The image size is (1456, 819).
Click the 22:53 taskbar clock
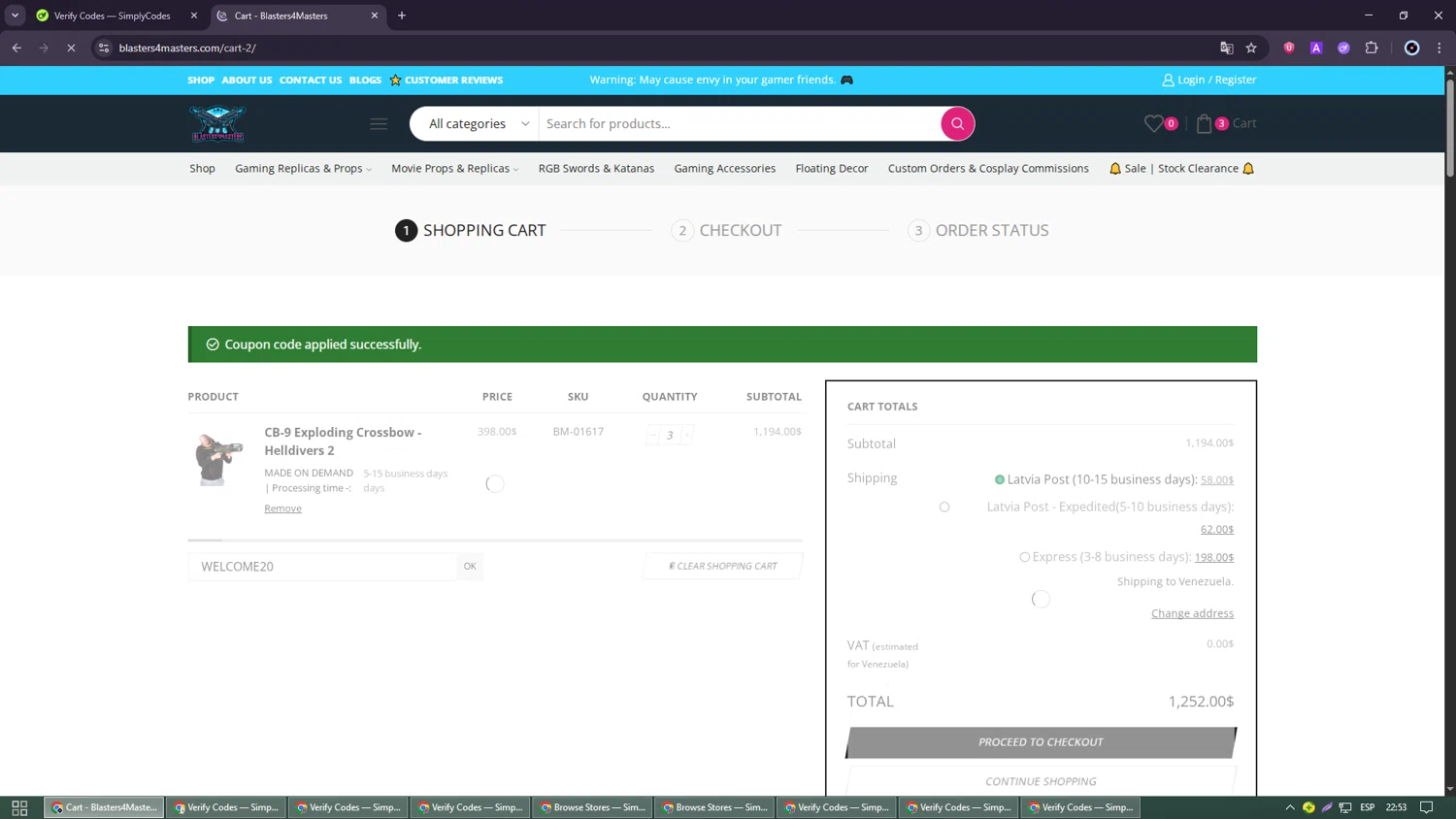pos(1396,807)
